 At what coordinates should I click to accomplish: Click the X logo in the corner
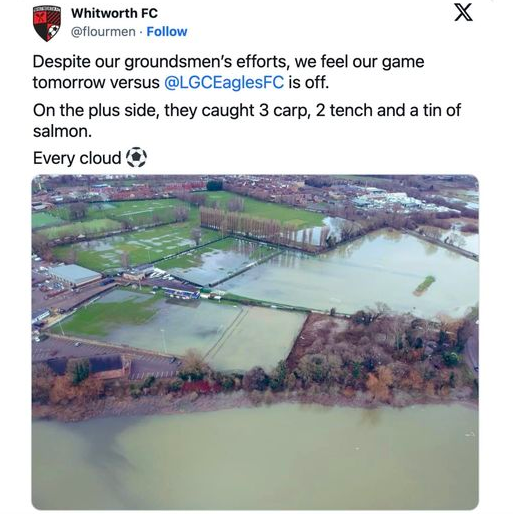pos(463,13)
